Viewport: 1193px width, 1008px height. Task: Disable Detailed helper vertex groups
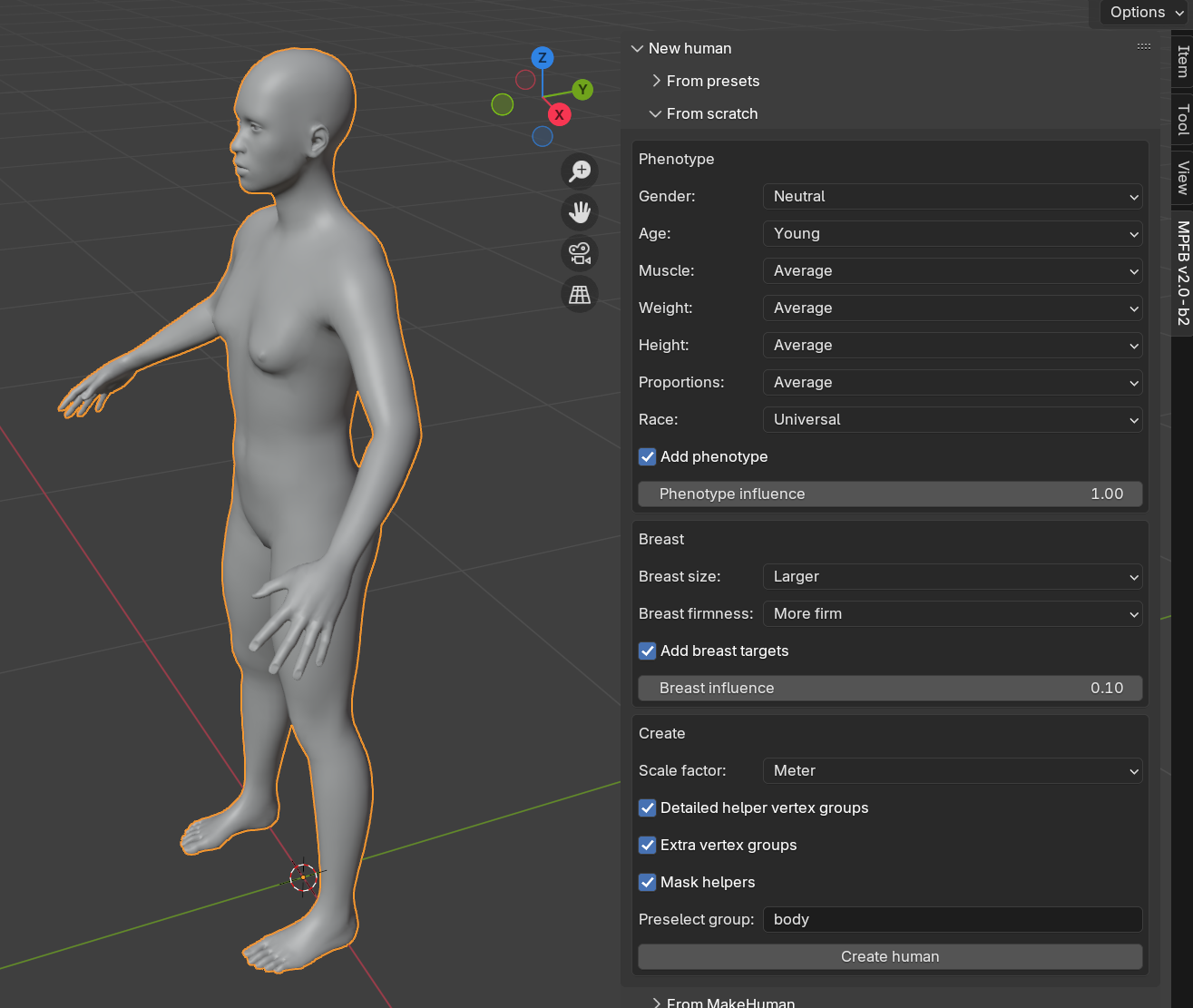click(647, 807)
